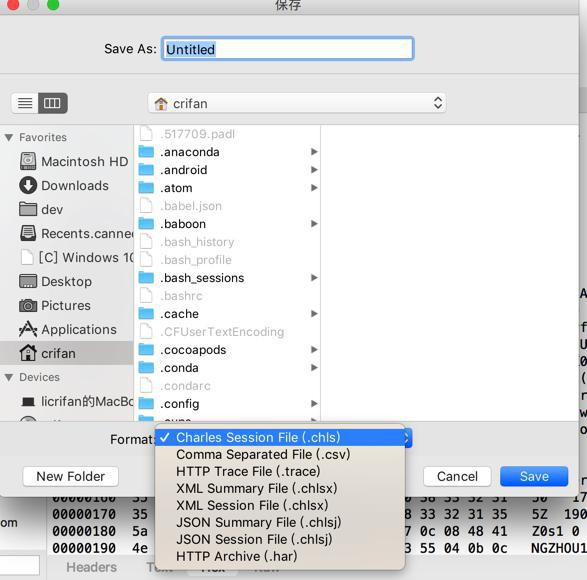Screen dimensions: 587x580
Task: Click the Save As filename field
Action: tap(288, 49)
